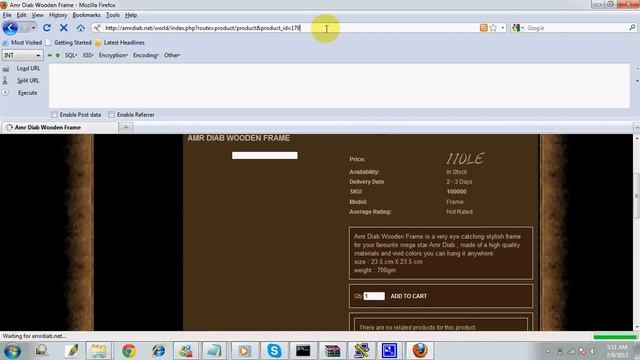Open Getting Started bookmark
Image resolution: width=640 pixels, height=360 pixels.
point(69,42)
